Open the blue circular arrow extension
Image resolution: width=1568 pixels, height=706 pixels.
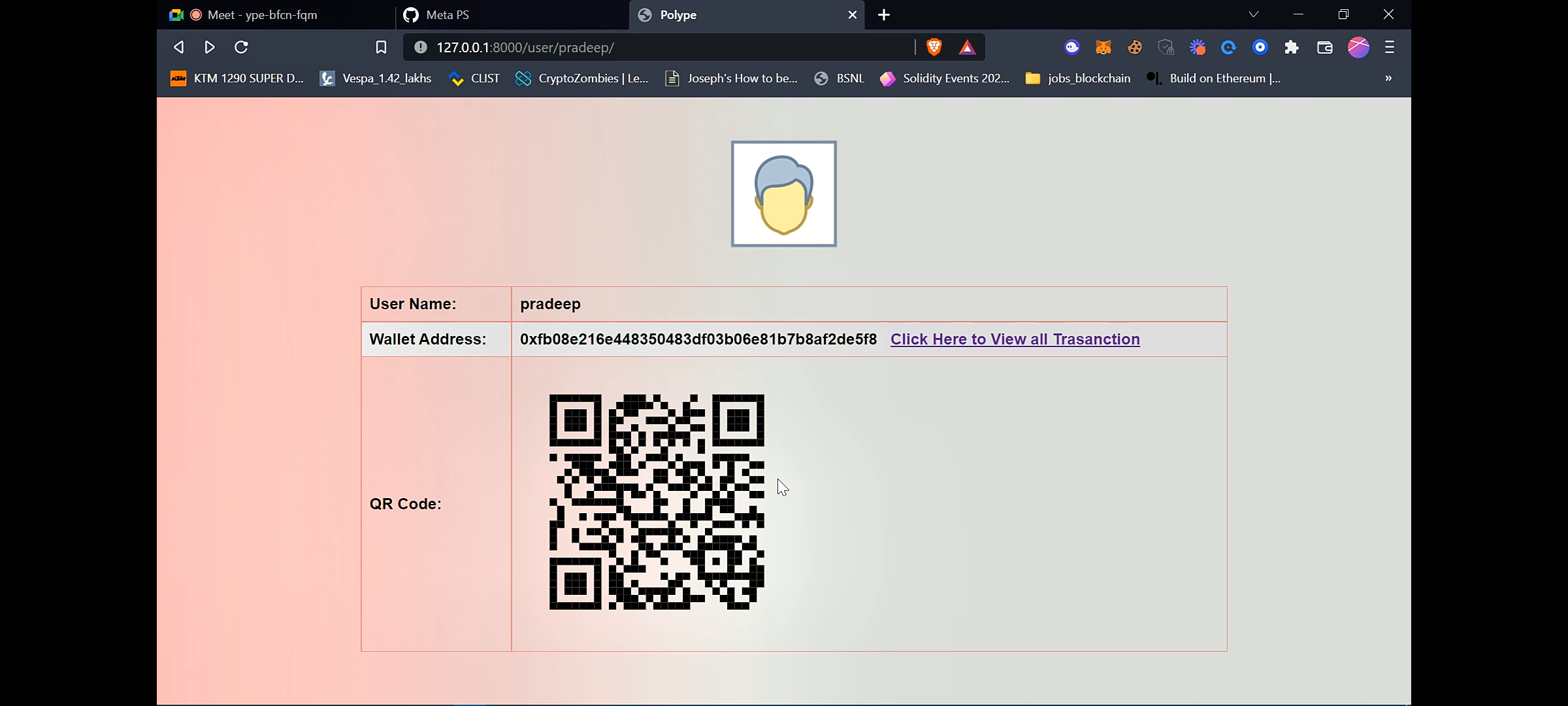pos(1229,47)
